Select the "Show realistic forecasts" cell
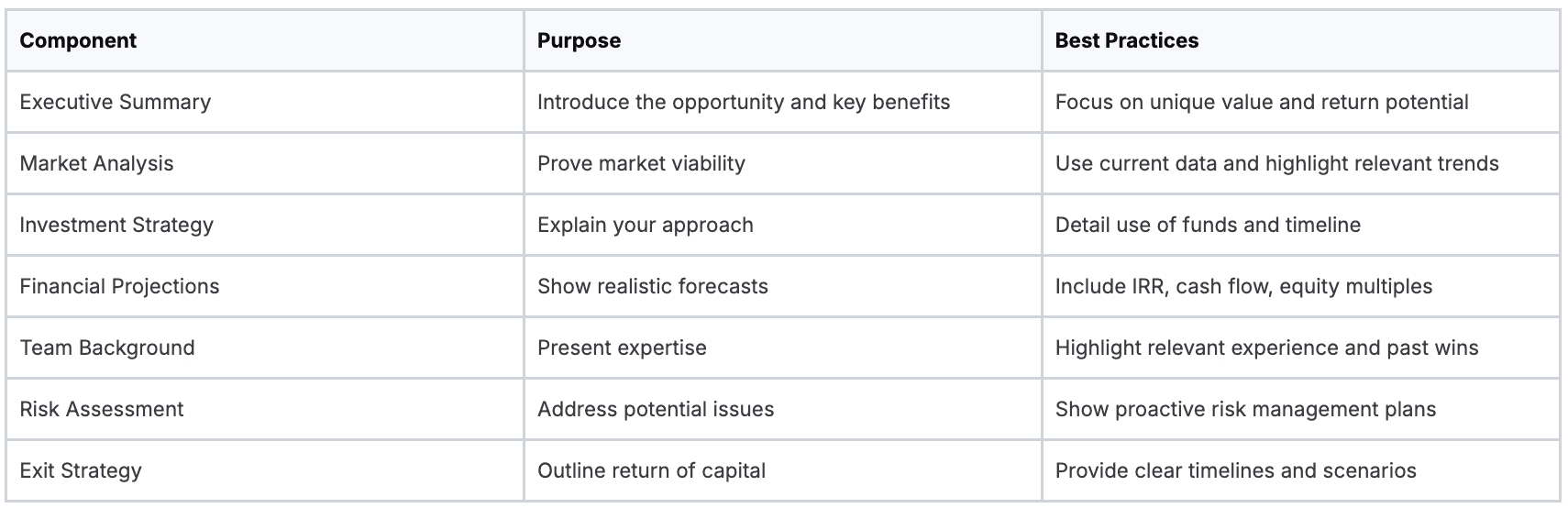The height and width of the screenshot is (508, 1568). 652,286
